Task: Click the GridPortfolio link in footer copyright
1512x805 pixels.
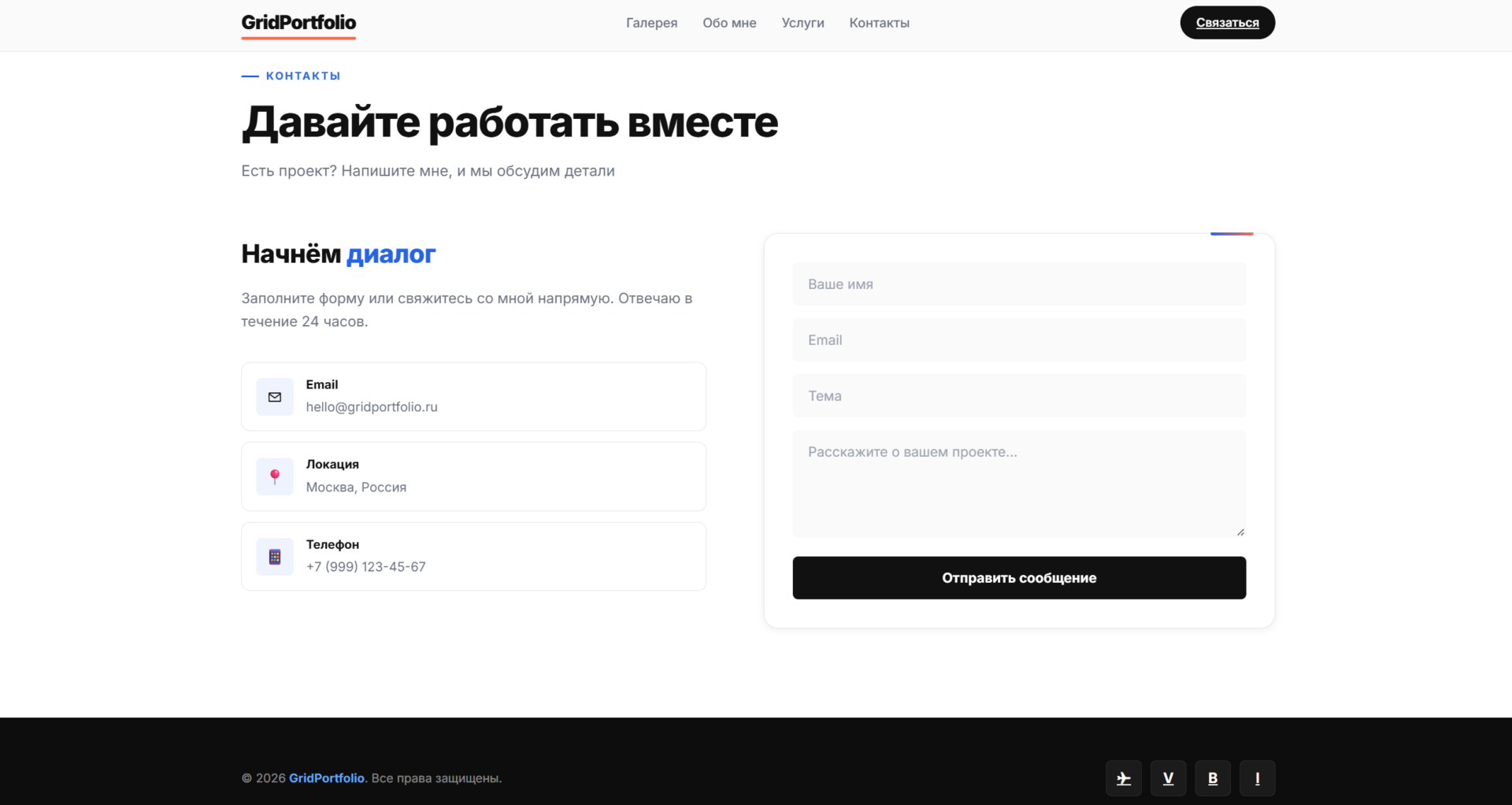Action: coord(326,778)
